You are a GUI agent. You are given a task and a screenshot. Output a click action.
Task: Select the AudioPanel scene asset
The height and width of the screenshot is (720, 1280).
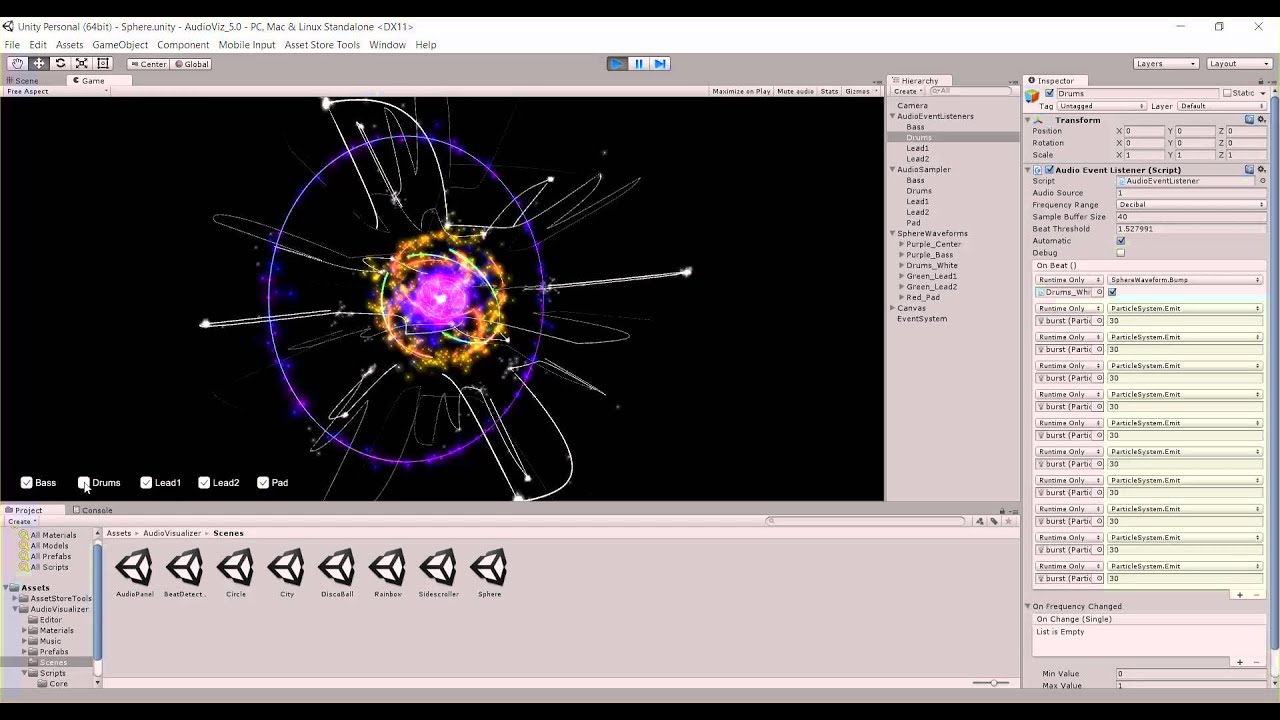pyautogui.click(x=135, y=573)
